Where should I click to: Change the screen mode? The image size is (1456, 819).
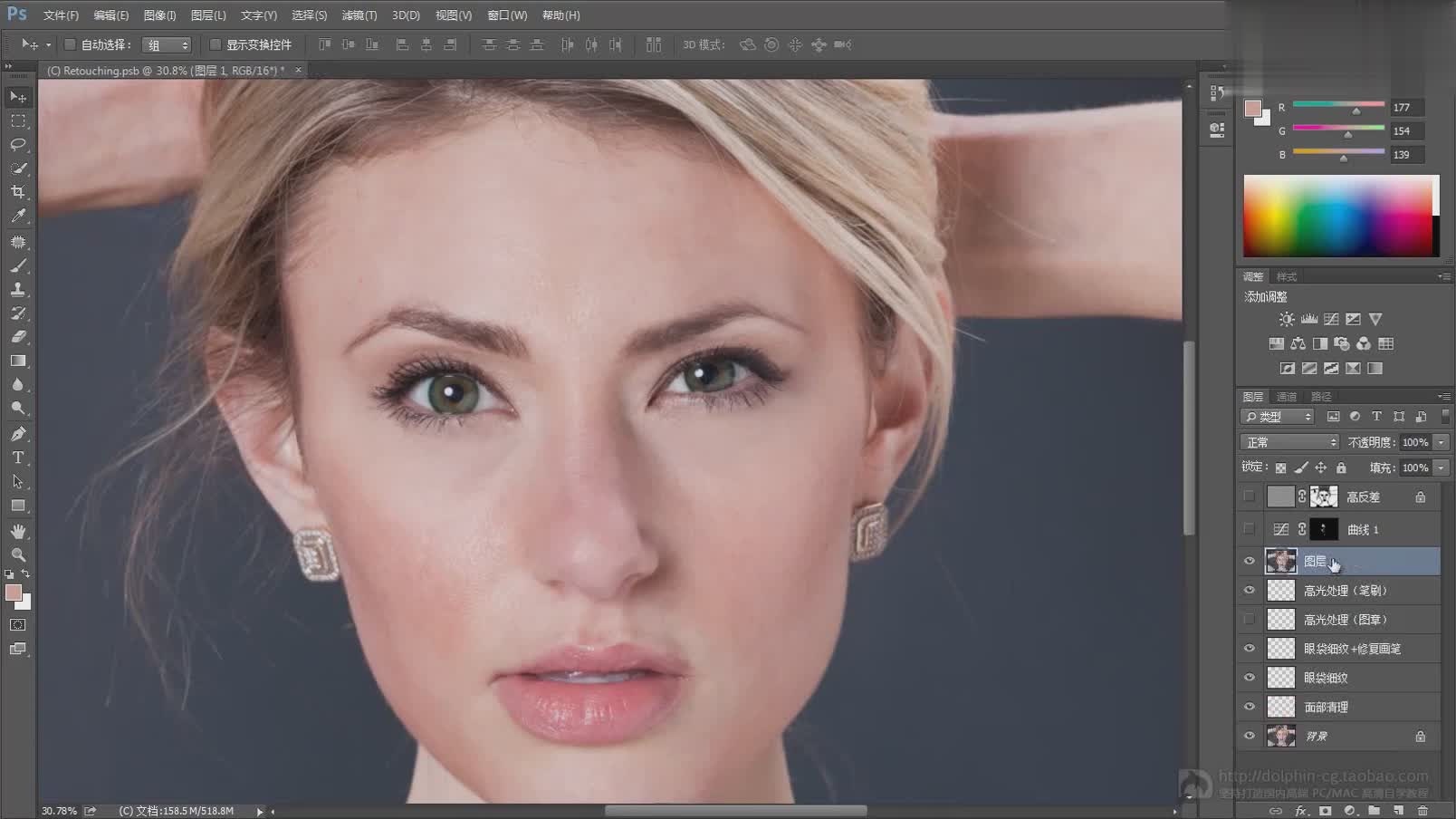18,649
